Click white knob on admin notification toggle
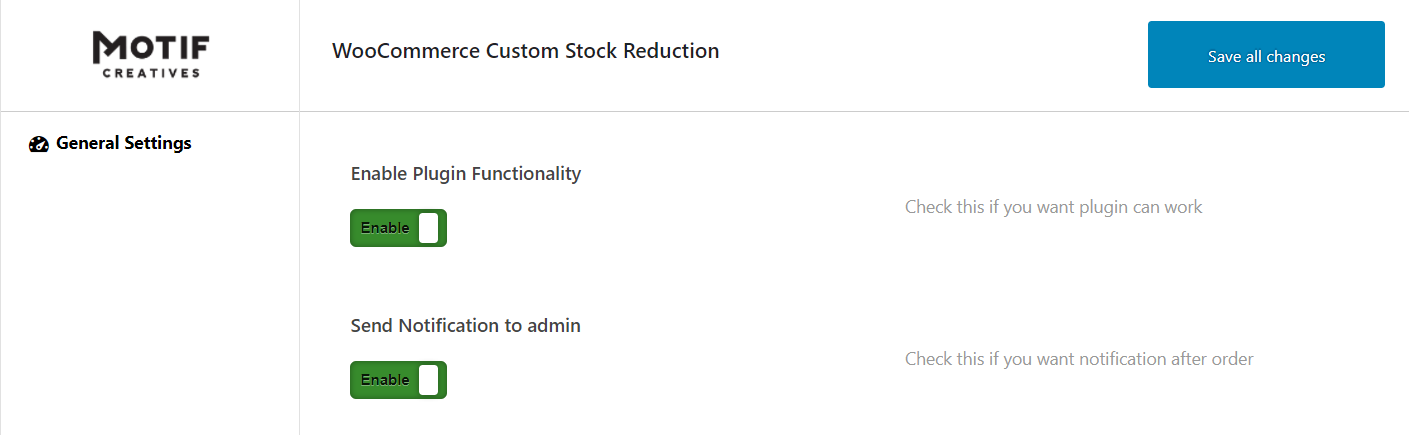The image size is (1409, 435). [x=428, y=380]
